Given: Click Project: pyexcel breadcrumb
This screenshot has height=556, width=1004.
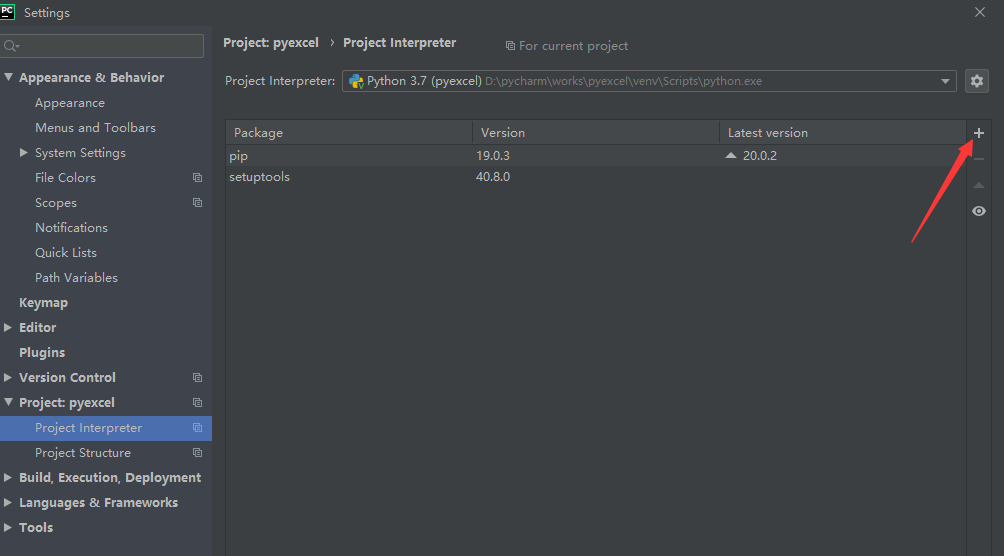Looking at the screenshot, I should point(271,43).
